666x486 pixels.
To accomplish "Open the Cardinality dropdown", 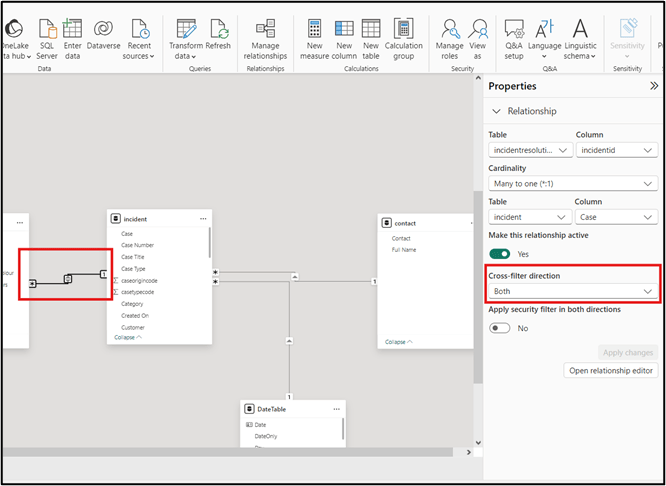I will coord(573,183).
